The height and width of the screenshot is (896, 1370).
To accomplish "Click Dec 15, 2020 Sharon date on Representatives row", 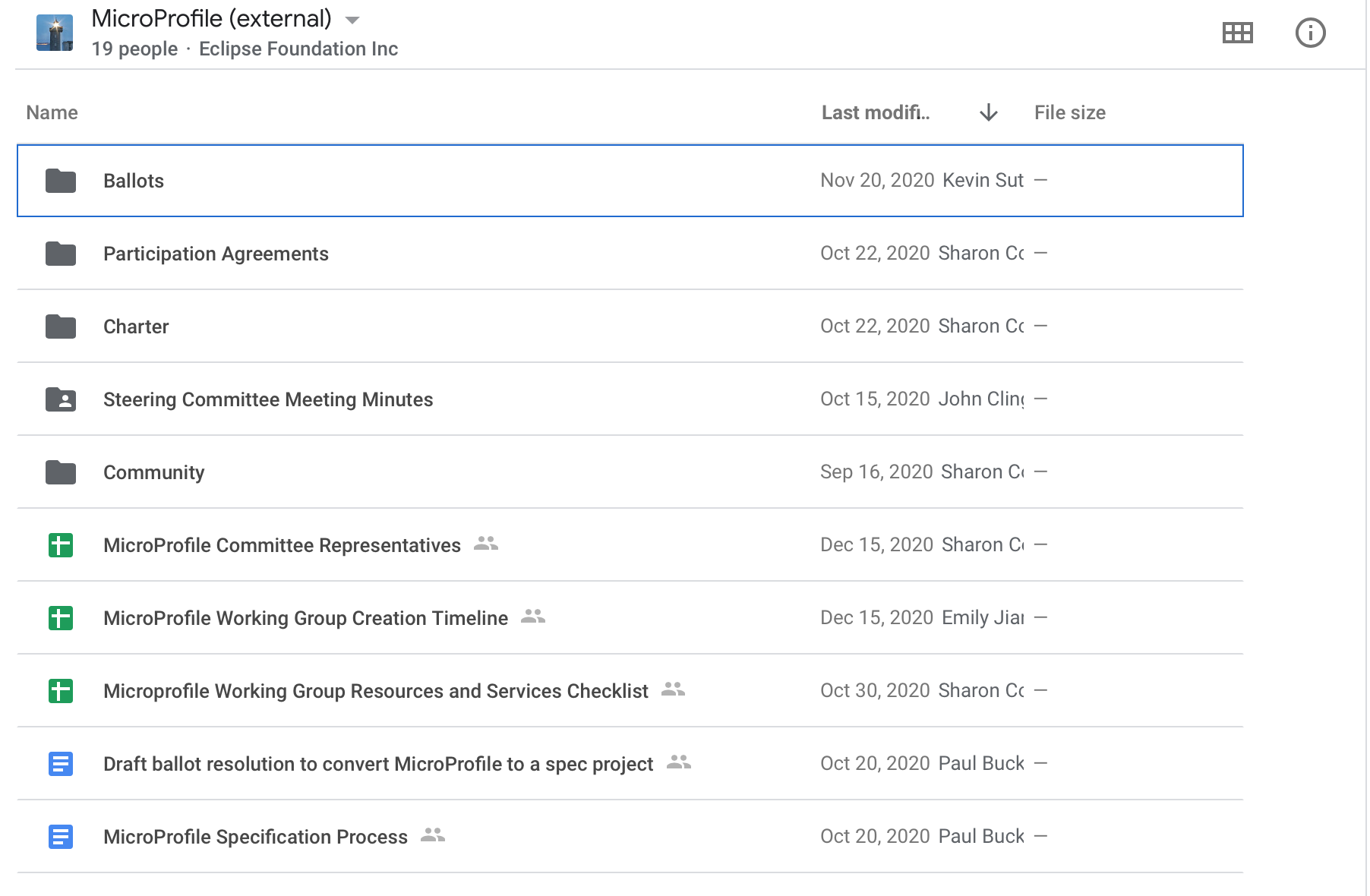I will tap(922, 544).
